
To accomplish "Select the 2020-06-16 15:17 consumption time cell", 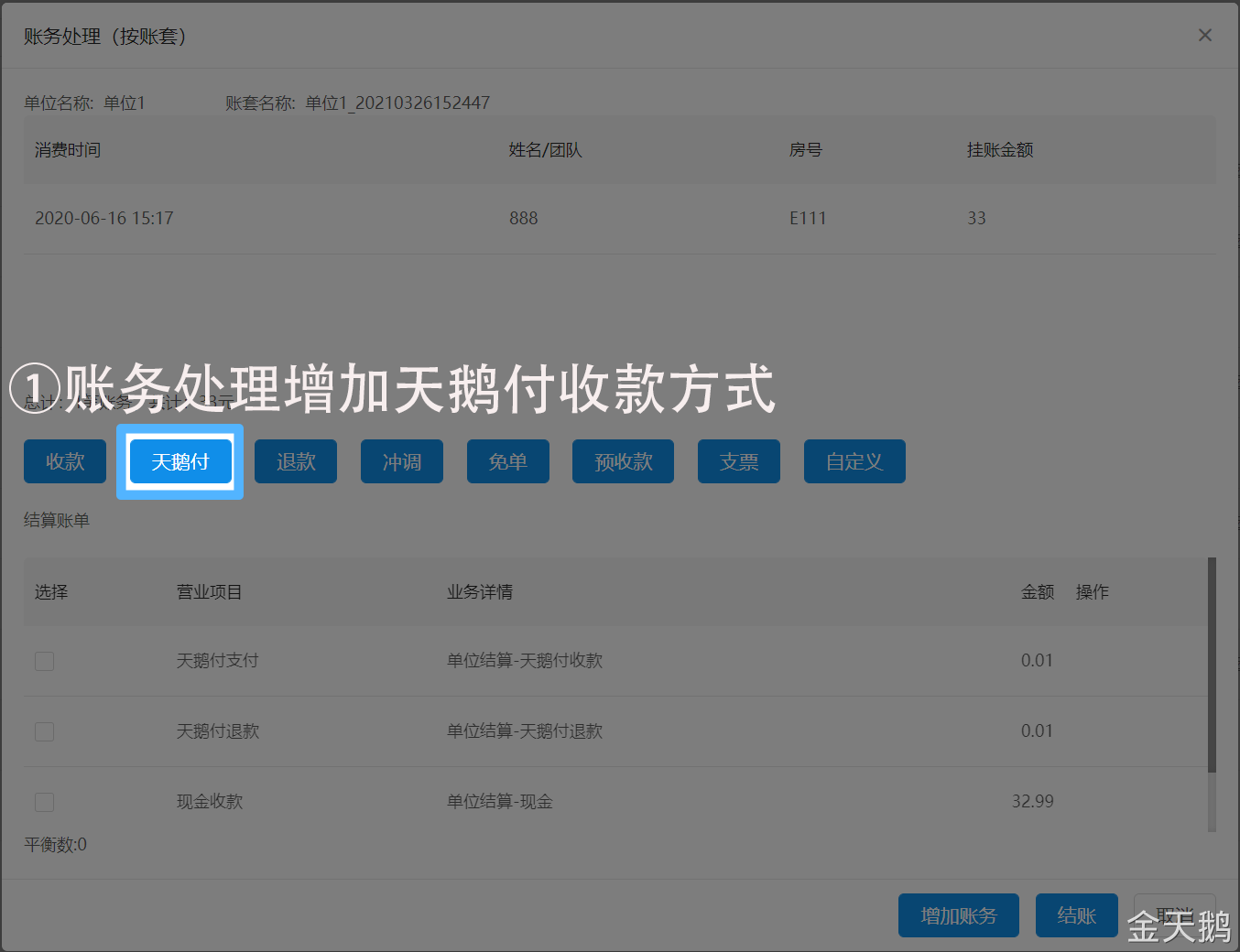I will click(104, 218).
